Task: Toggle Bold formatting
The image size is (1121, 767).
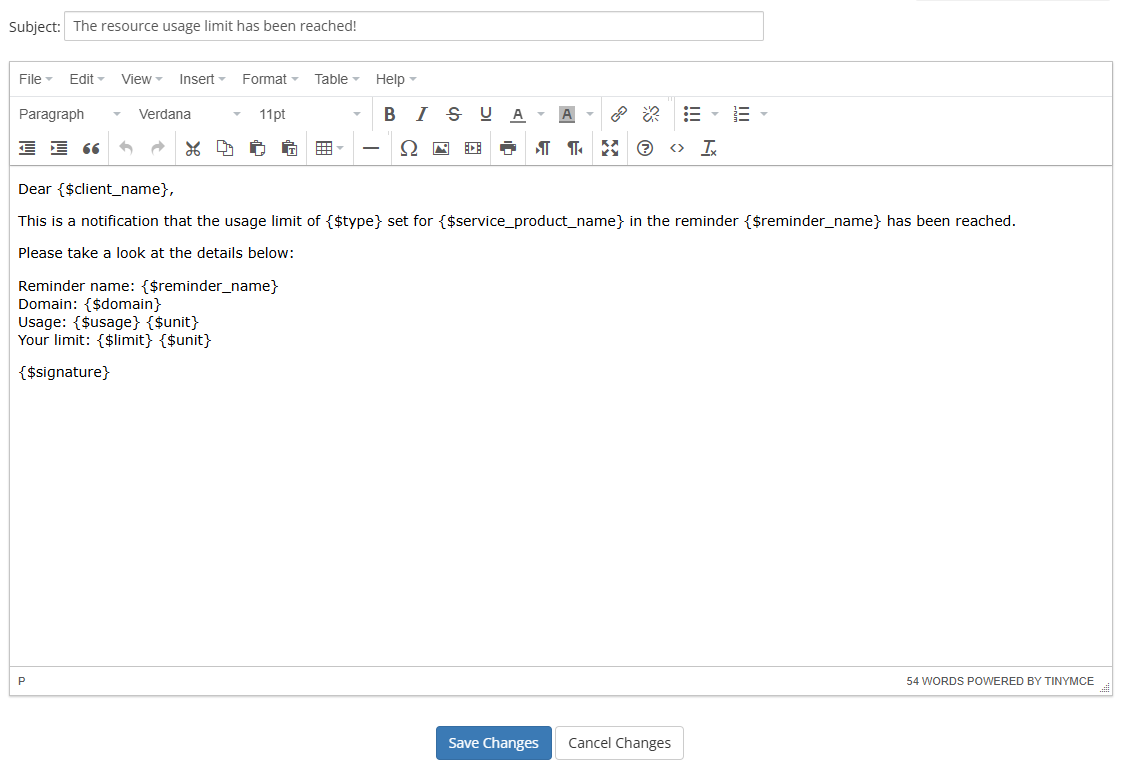Action: click(x=390, y=114)
